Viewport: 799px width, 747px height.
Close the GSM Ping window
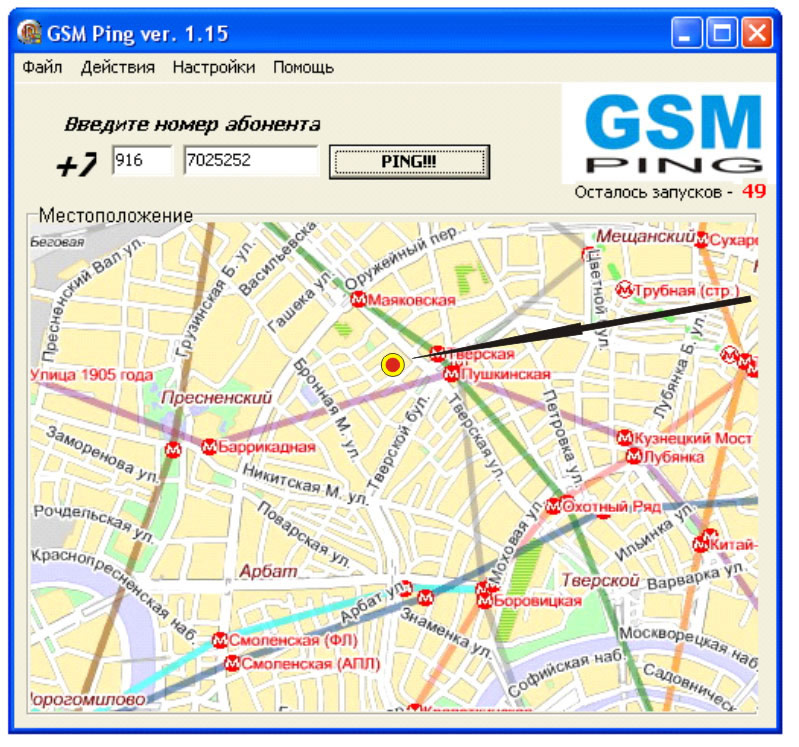[757, 33]
